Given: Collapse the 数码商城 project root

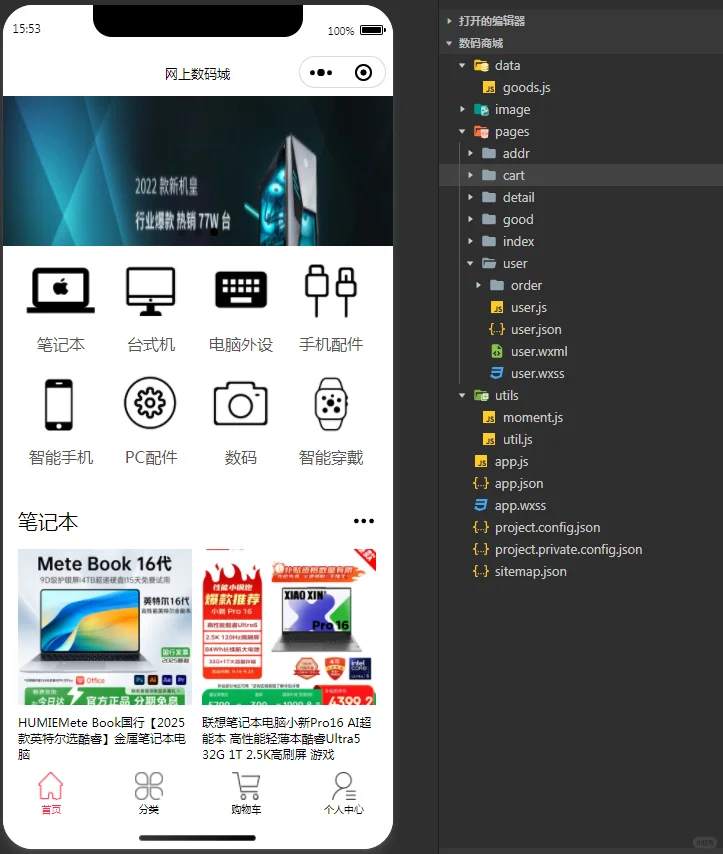Looking at the screenshot, I should [449, 43].
